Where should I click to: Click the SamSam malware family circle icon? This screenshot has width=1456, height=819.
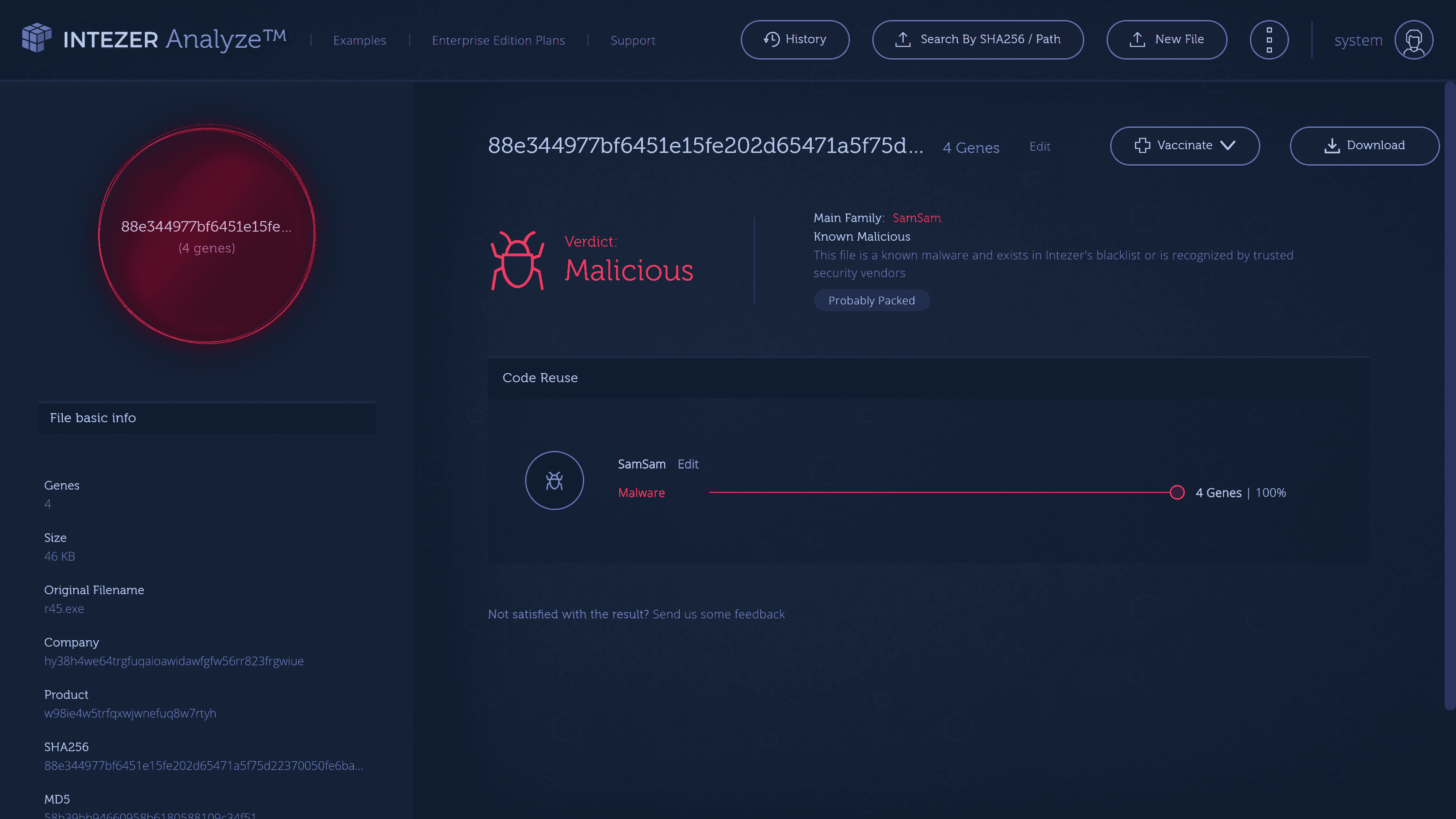coord(554,480)
